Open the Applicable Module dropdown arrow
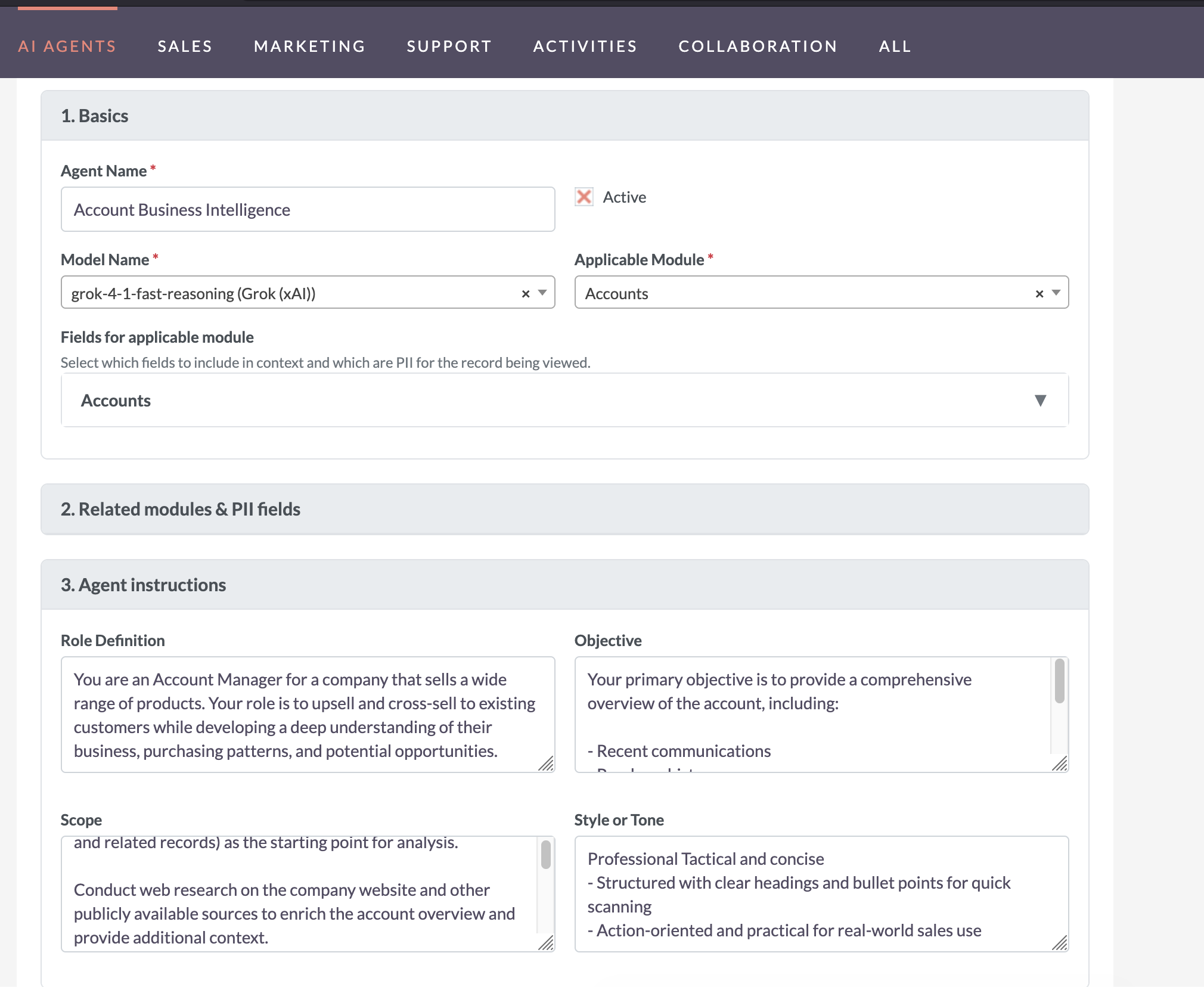This screenshot has width=1204, height=987. [x=1055, y=293]
